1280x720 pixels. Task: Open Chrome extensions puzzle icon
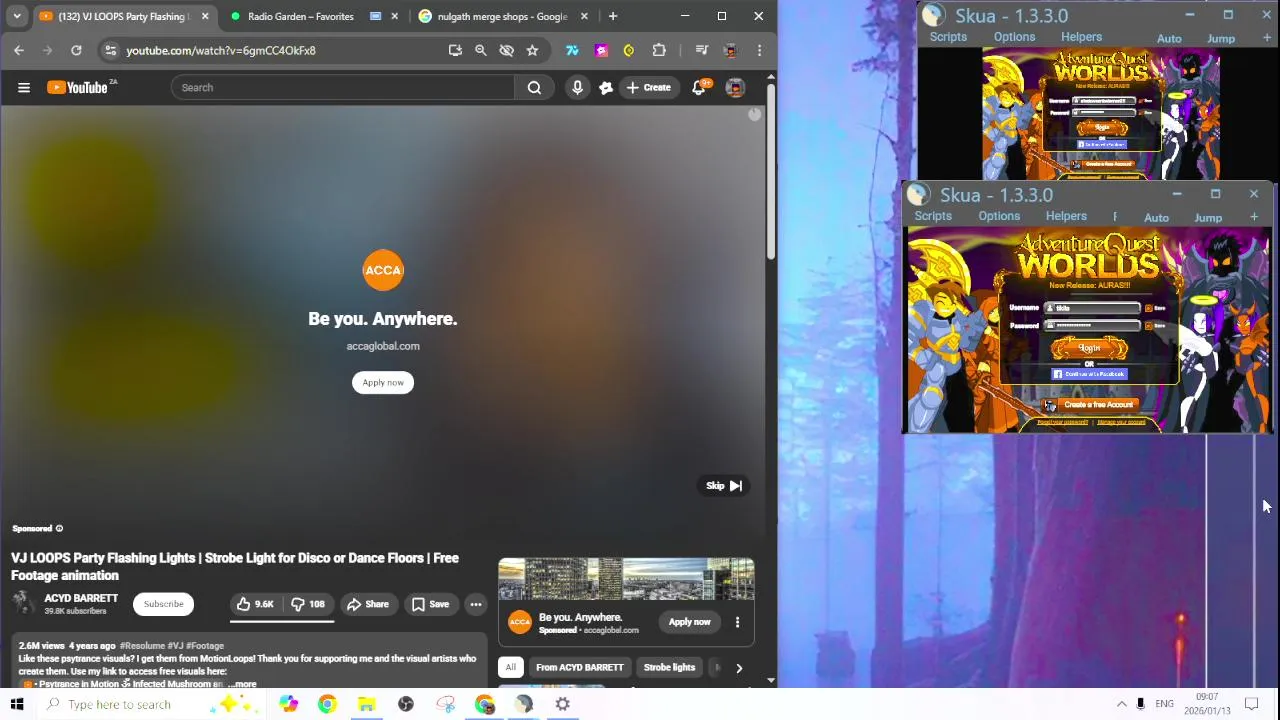tap(659, 50)
